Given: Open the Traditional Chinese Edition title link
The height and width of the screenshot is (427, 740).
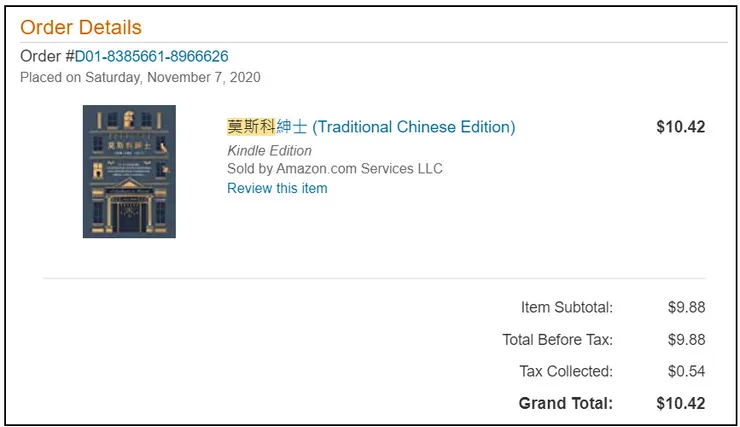Looking at the screenshot, I should click(x=413, y=127).
